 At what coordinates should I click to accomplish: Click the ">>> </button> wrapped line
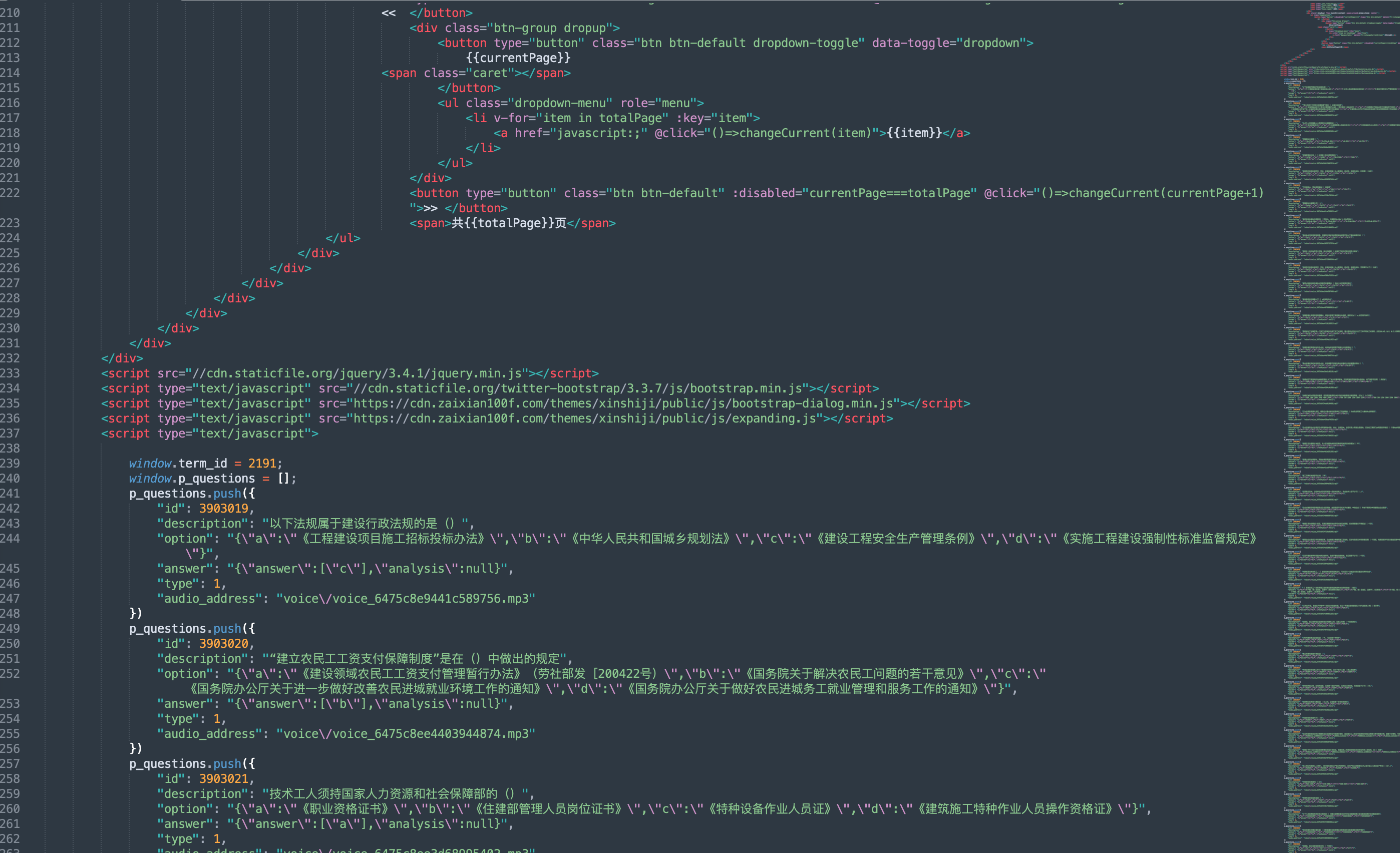[459, 208]
